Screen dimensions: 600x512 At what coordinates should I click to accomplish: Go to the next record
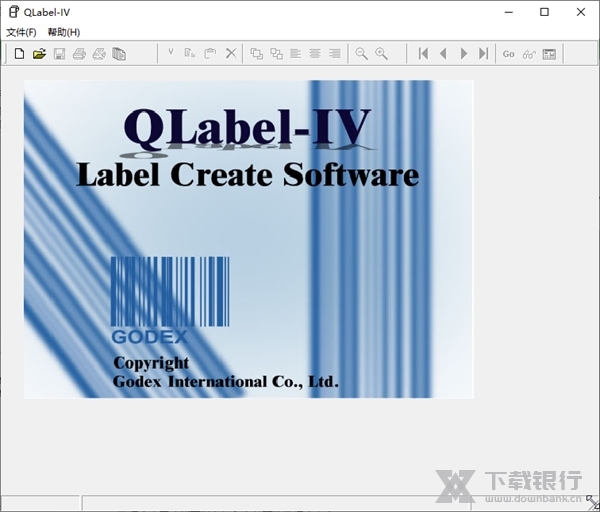click(463, 54)
